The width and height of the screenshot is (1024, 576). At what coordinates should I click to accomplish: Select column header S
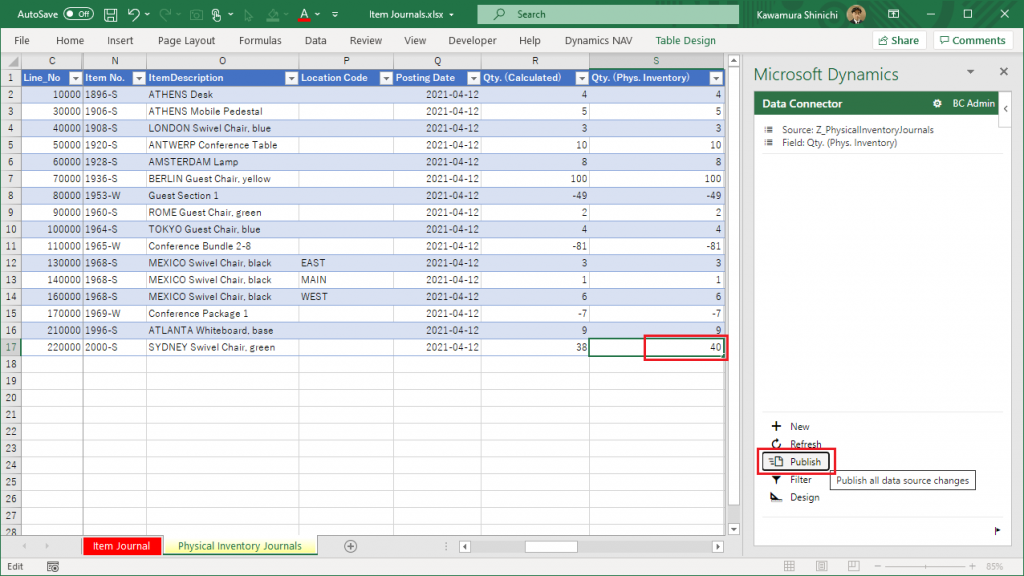pos(656,61)
